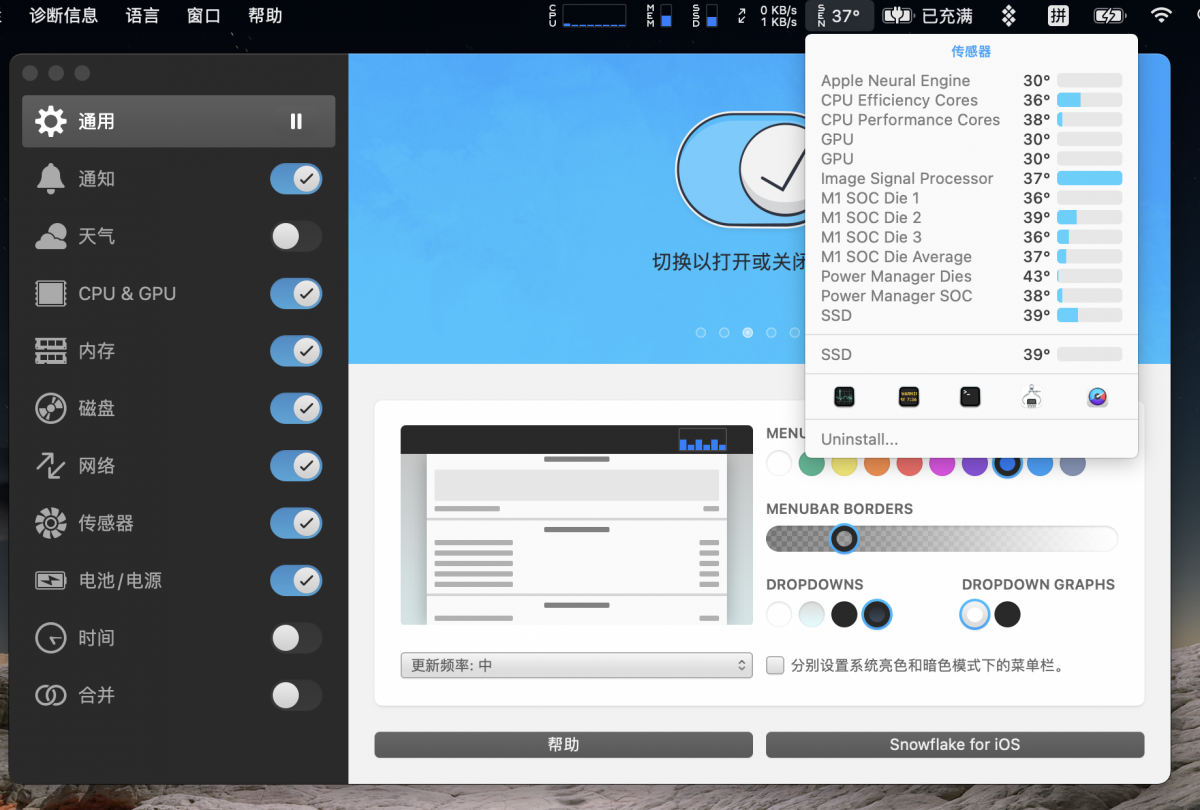Pick the selected dark-blue menubar color swatch
The height and width of the screenshot is (810, 1200).
tap(1007, 463)
